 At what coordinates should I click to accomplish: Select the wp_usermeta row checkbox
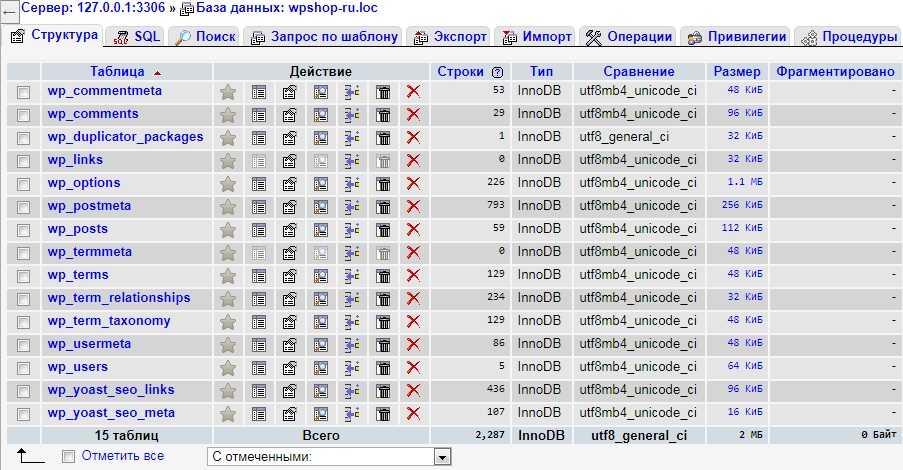[23, 345]
